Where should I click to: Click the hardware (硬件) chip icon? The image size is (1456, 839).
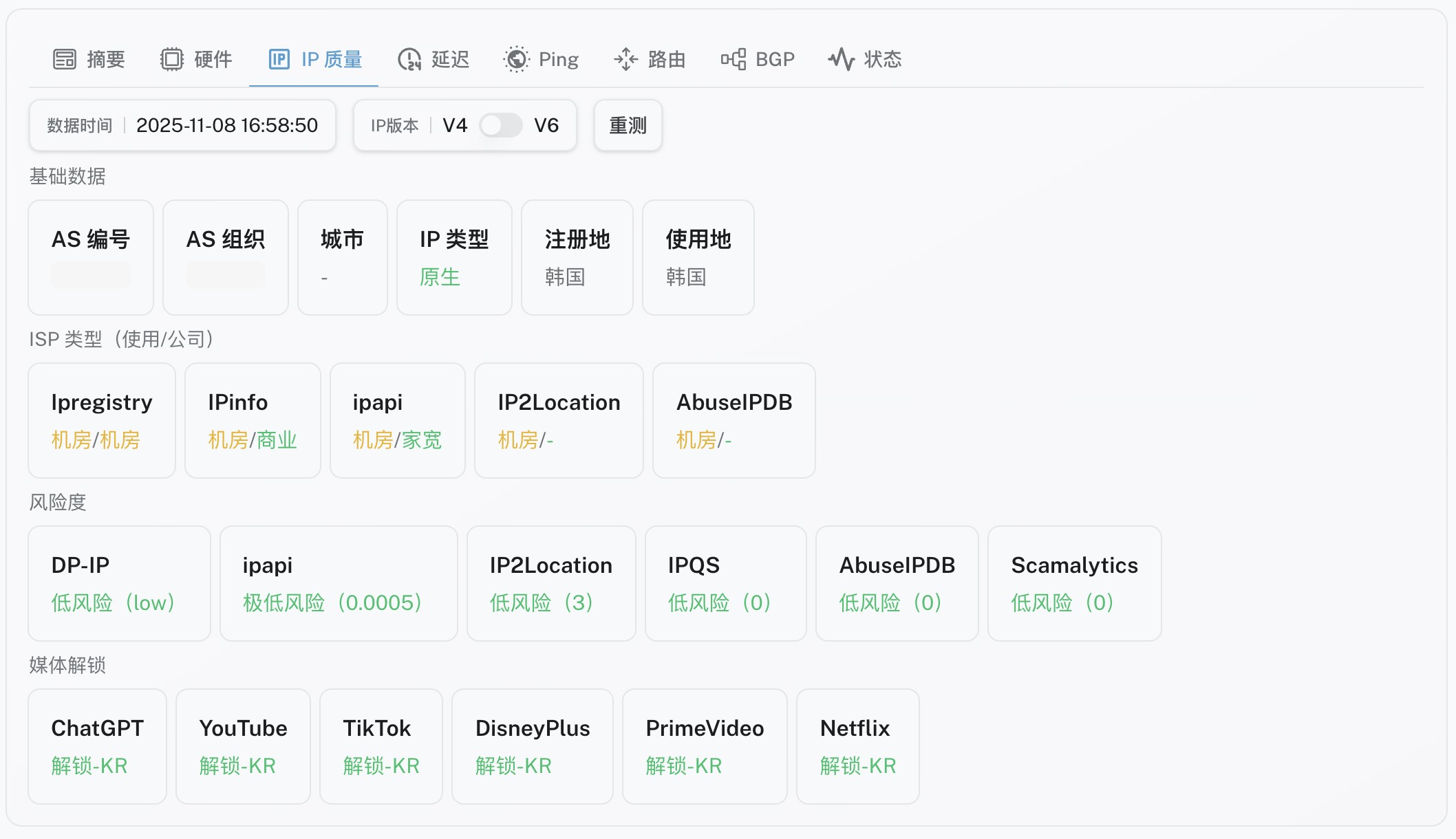click(172, 59)
